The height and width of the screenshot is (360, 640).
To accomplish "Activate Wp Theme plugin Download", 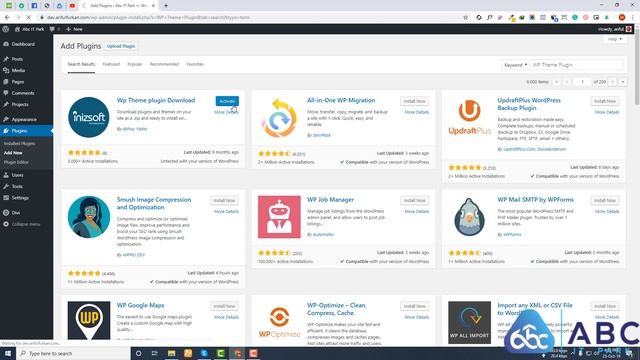I will [x=227, y=101].
